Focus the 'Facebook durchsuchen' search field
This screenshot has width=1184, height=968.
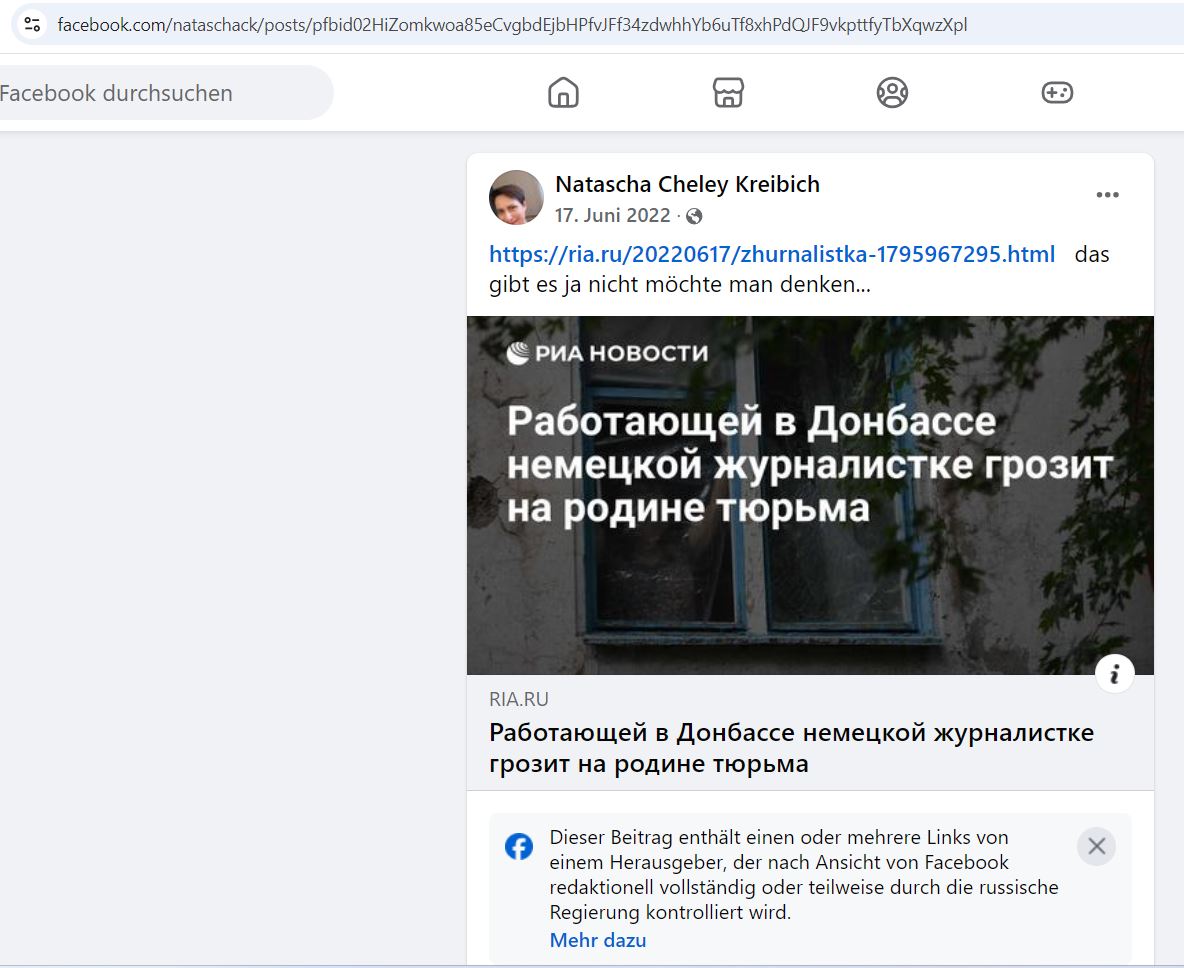166,93
